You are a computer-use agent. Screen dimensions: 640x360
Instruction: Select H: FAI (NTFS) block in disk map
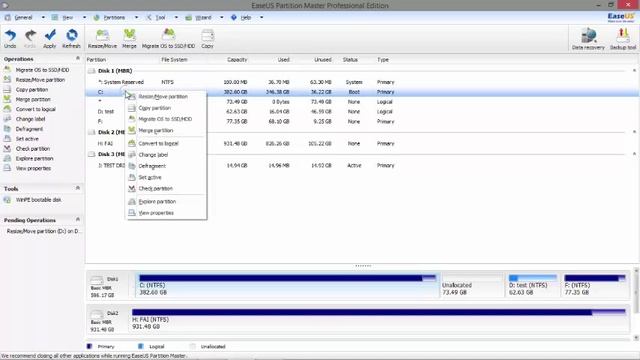[x=378, y=320]
